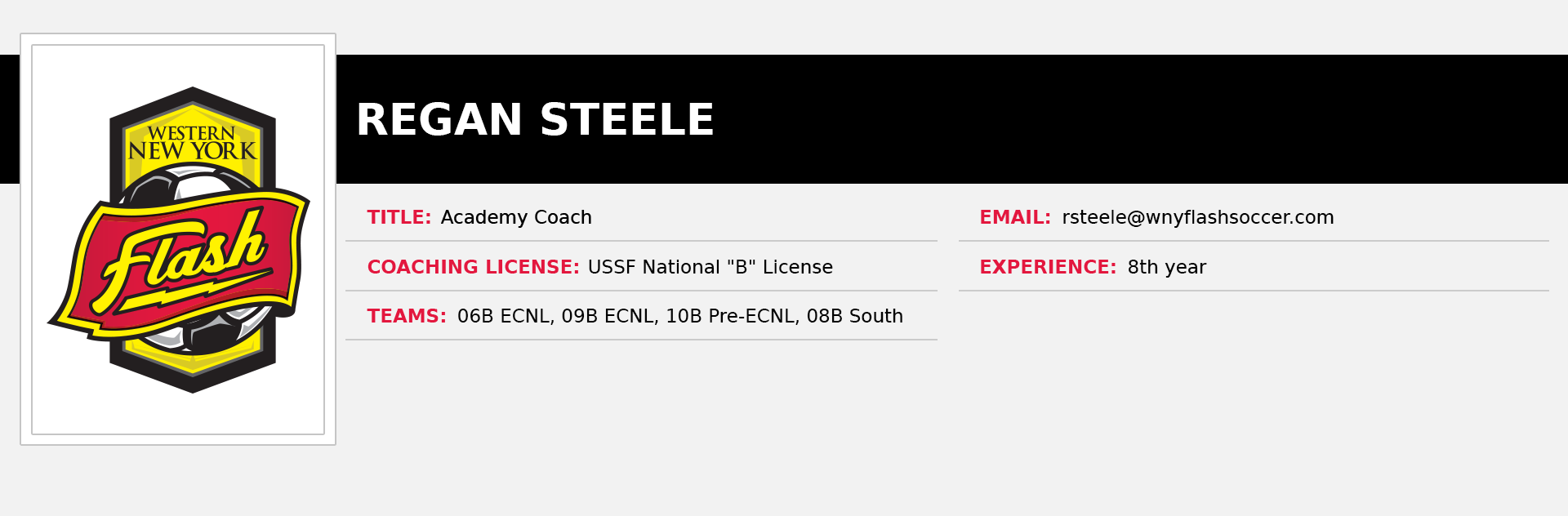Click the 10B Pre-ECNL team entry
The image size is (1568, 516).
(733, 317)
